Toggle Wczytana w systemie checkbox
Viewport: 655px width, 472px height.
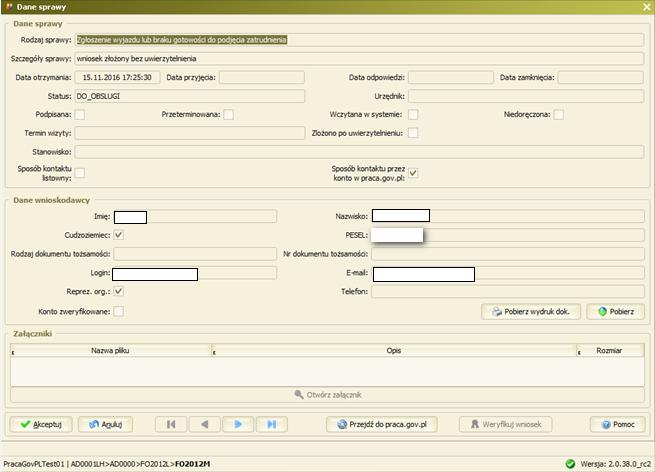tap(413, 114)
